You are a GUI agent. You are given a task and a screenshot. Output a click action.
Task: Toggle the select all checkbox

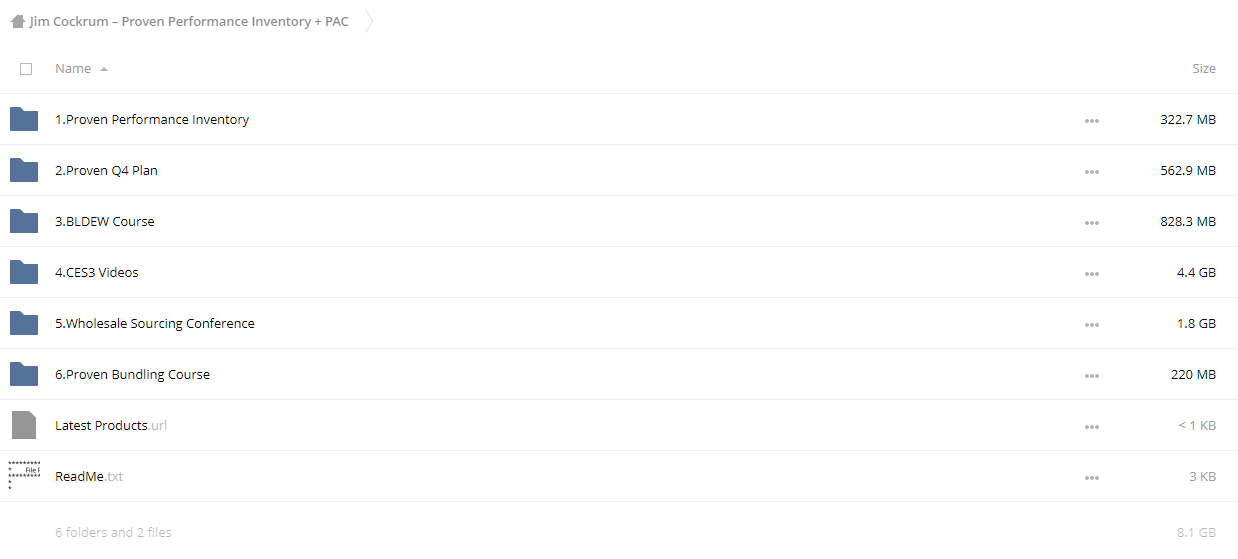26,69
